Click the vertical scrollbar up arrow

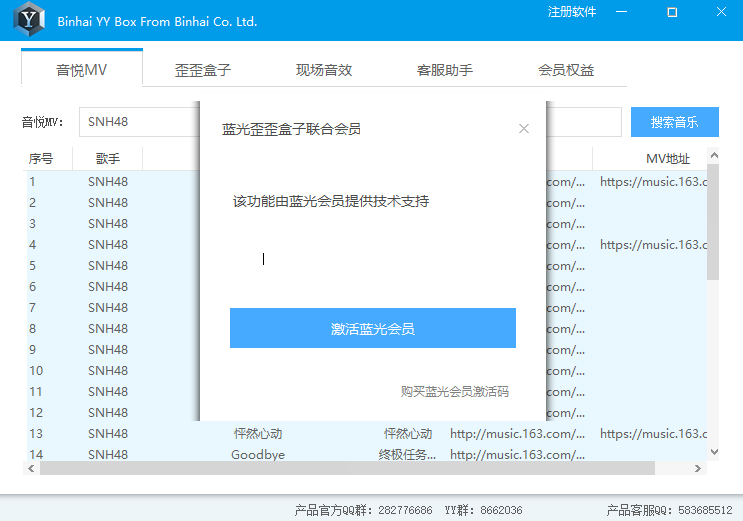714,155
